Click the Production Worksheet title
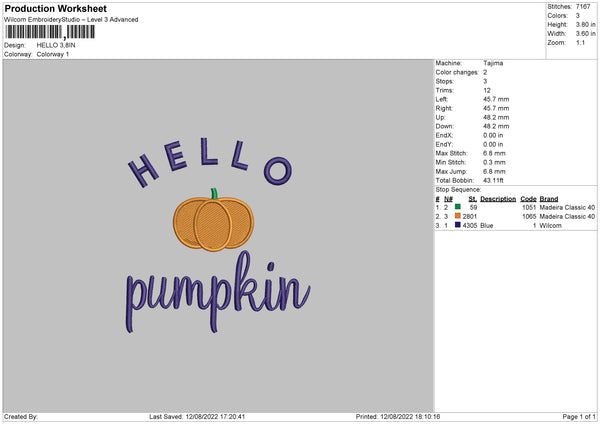This screenshot has height=424, width=600. click(x=55, y=8)
